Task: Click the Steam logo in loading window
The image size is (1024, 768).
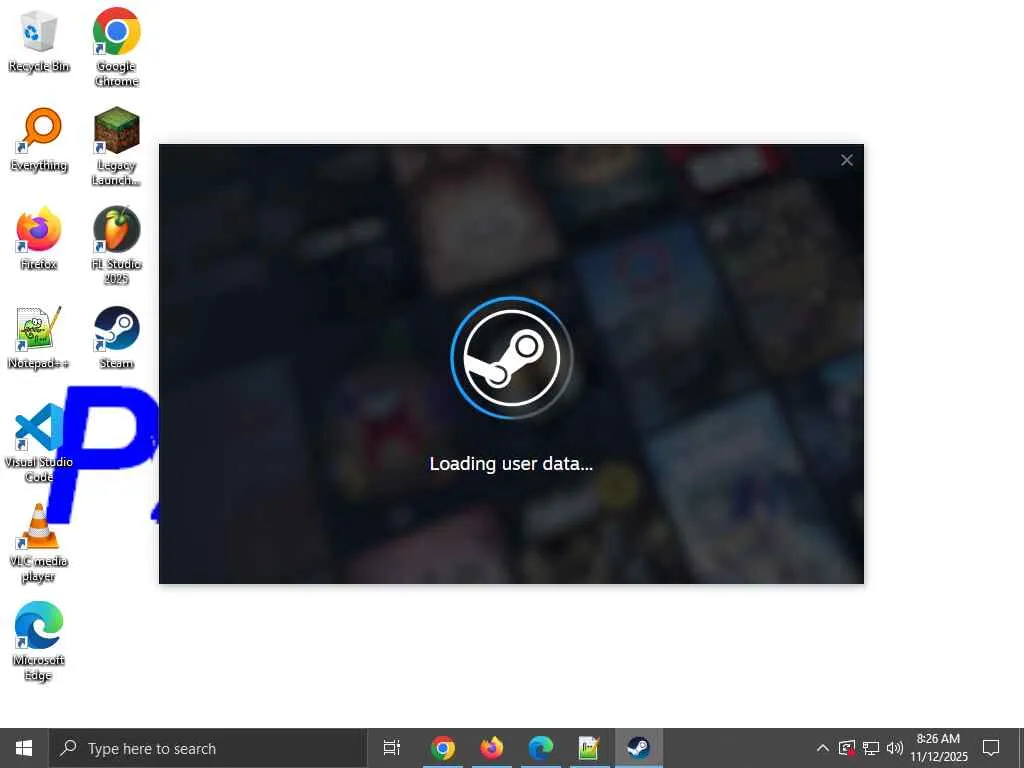Action: (511, 358)
